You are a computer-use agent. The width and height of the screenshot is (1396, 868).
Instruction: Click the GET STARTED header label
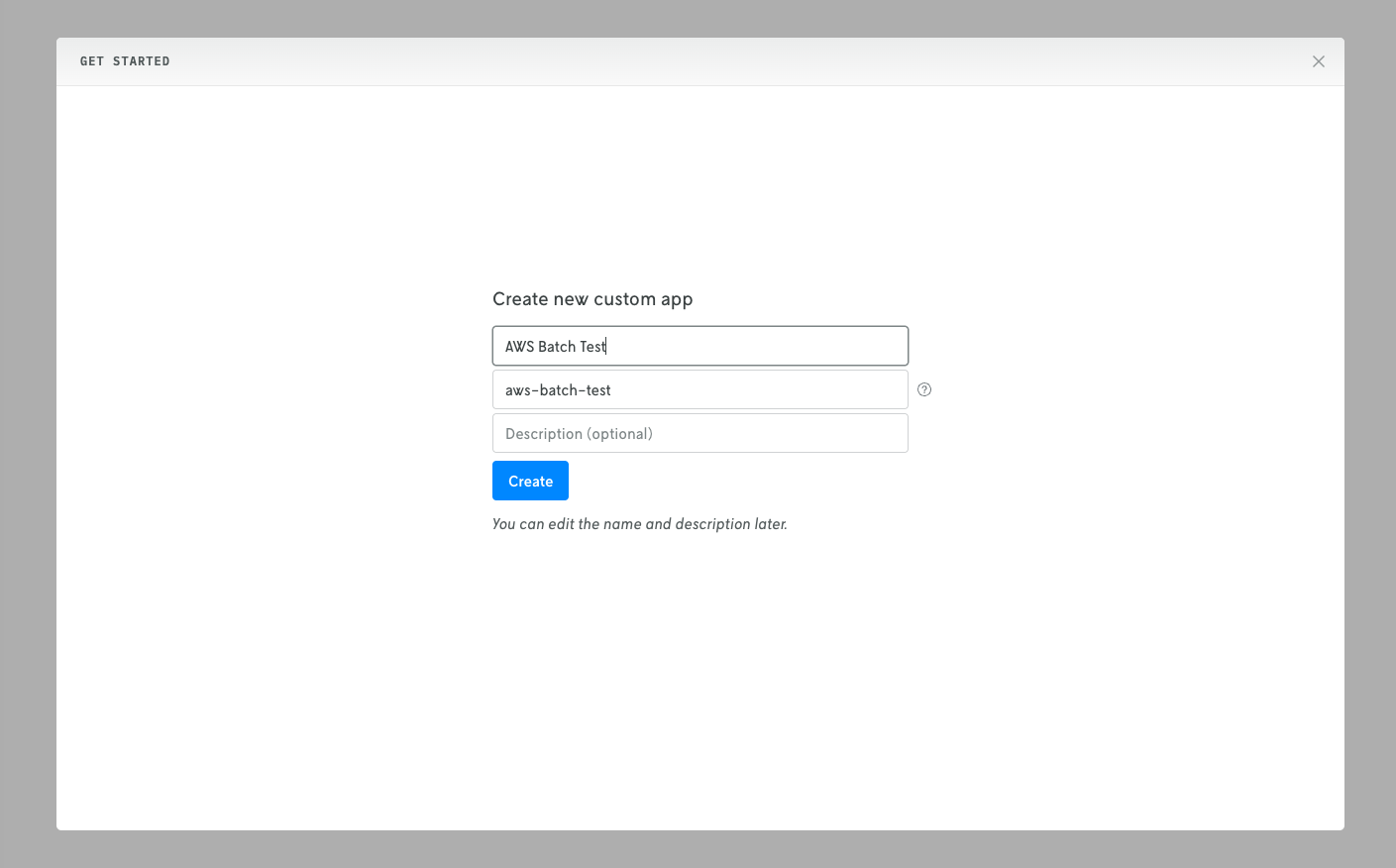125,60
